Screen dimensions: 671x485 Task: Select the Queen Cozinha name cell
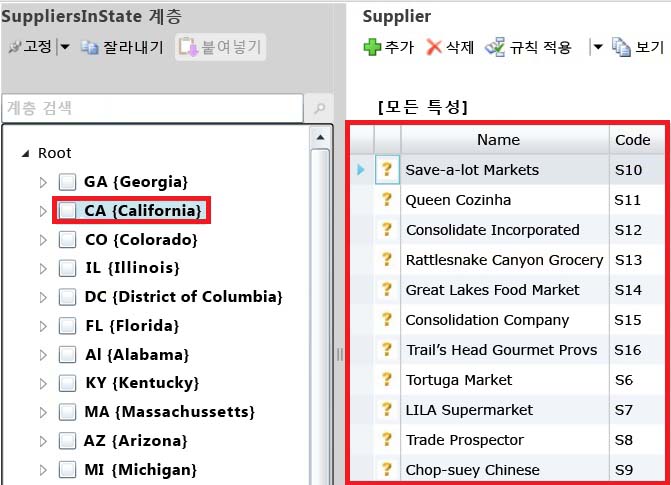tap(505, 200)
